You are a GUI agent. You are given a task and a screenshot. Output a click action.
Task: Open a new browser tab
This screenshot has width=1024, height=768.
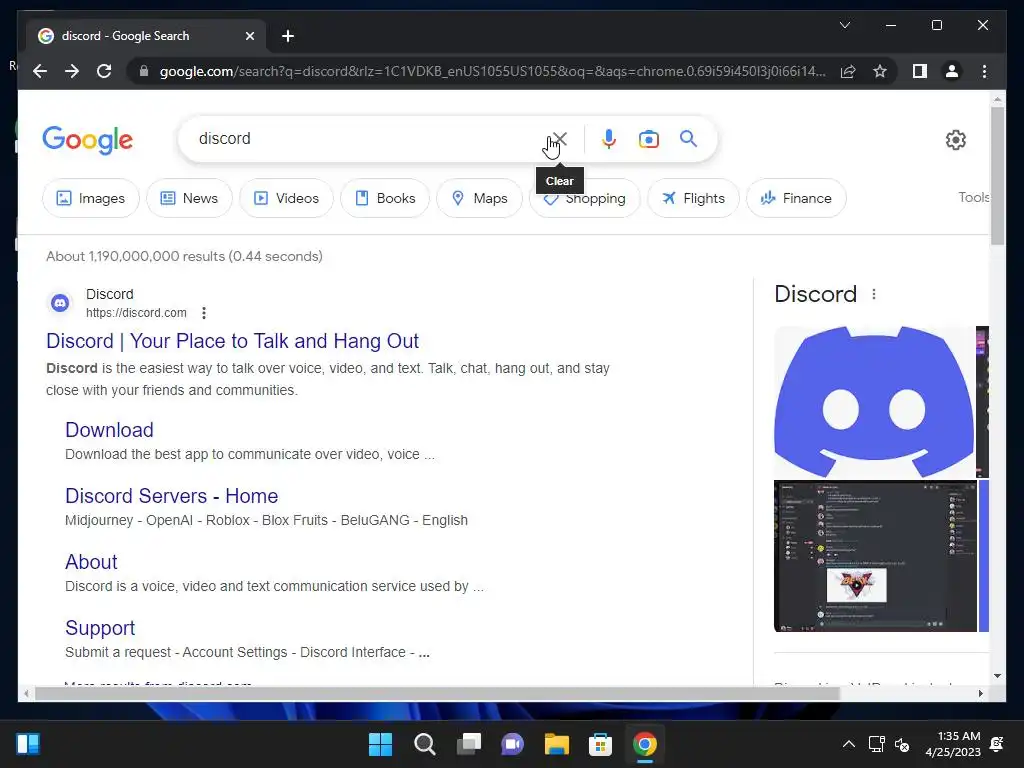(x=288, y=36)
